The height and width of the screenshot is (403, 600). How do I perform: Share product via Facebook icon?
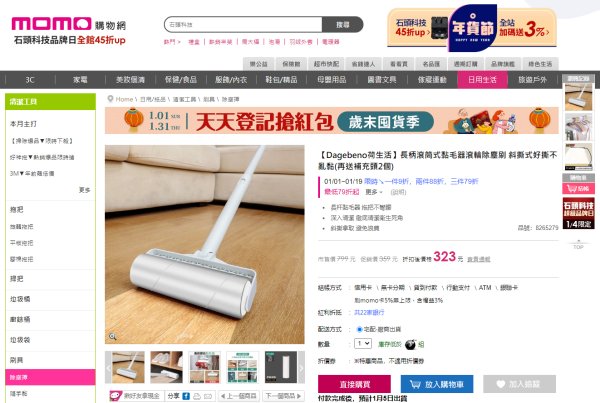(x=186, y=396)
